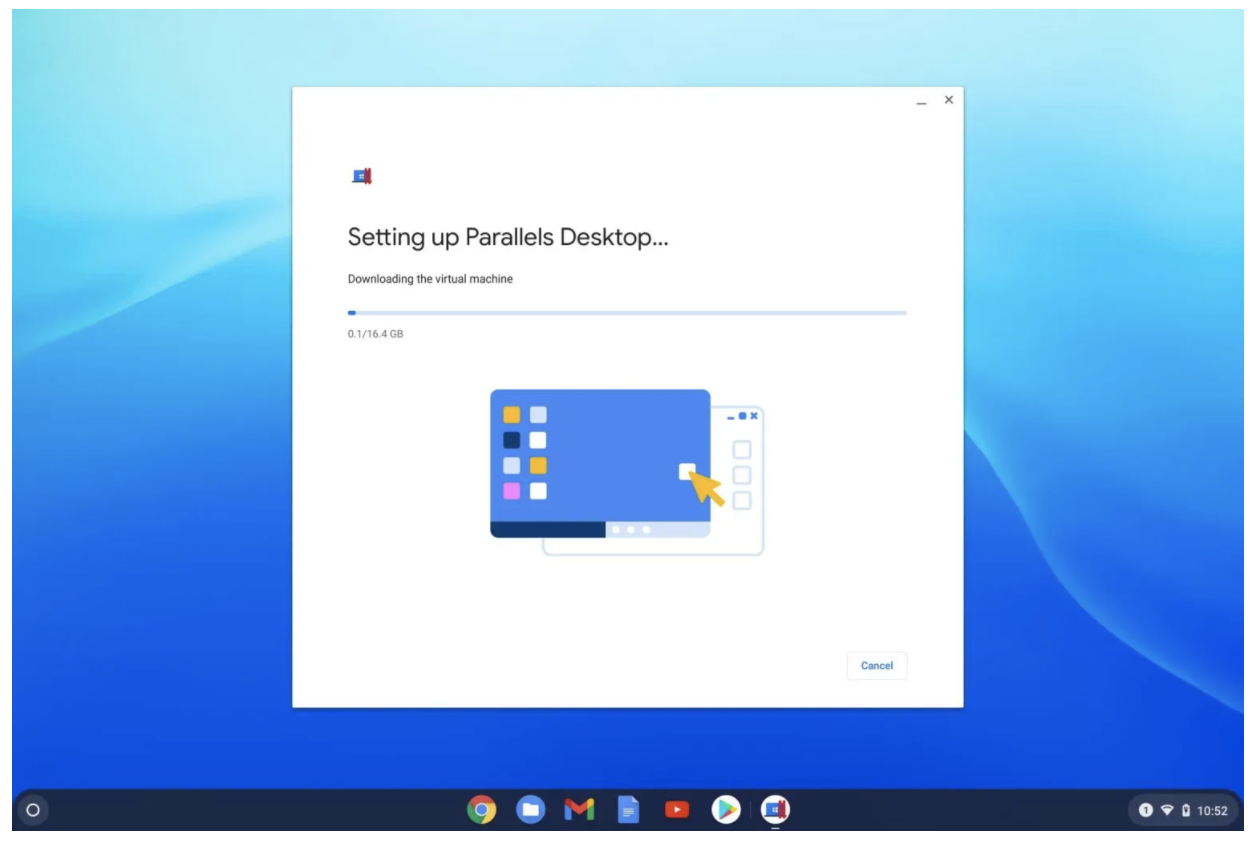Open Google Chrome from the shelf

pos(484,810)
